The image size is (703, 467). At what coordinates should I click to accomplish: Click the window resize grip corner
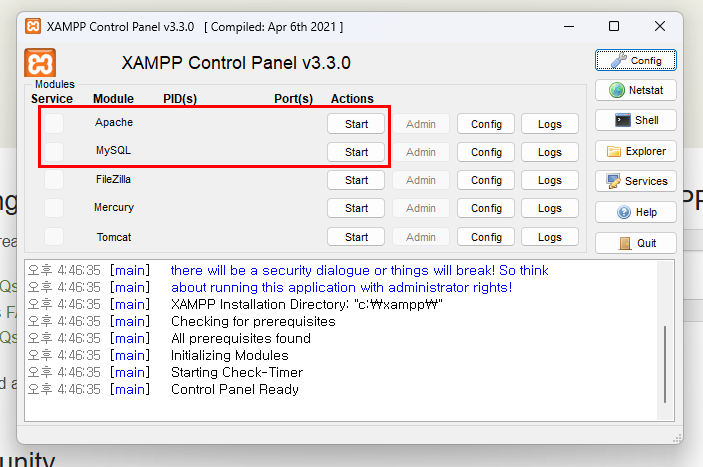tap(677, 439)
